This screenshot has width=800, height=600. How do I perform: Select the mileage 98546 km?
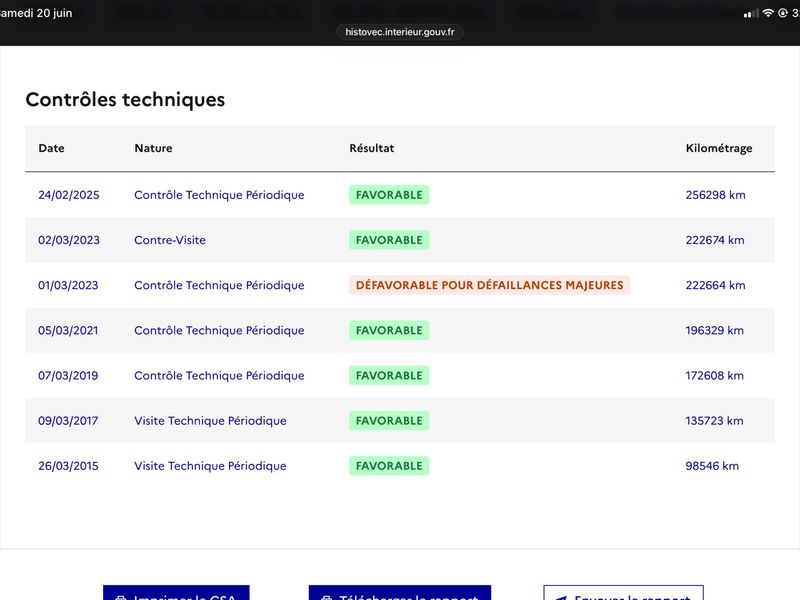pos(712,466)
